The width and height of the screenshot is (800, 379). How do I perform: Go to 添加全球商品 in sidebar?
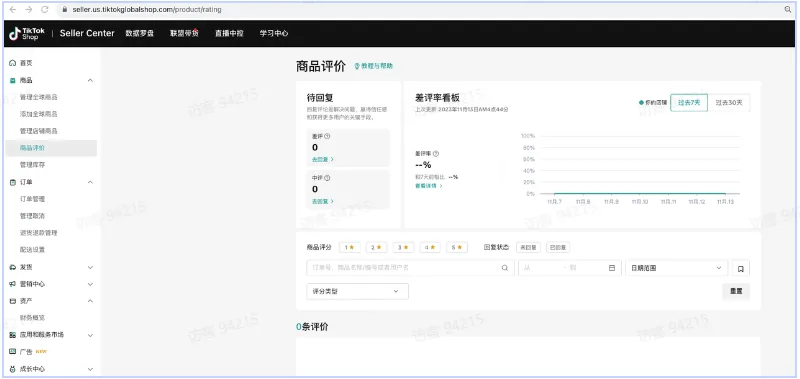[x=39, y=114]
